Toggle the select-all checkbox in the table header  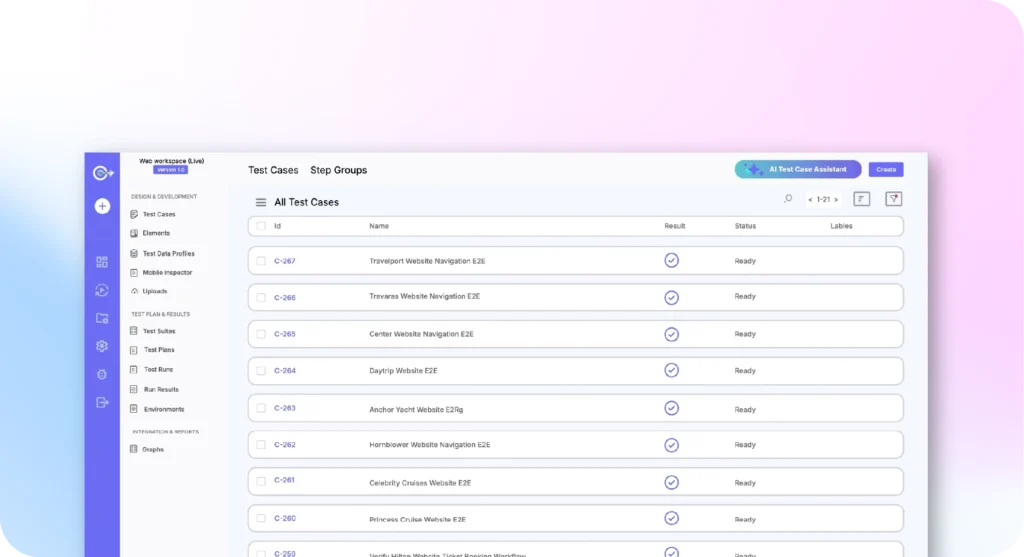tap(261, 226)
